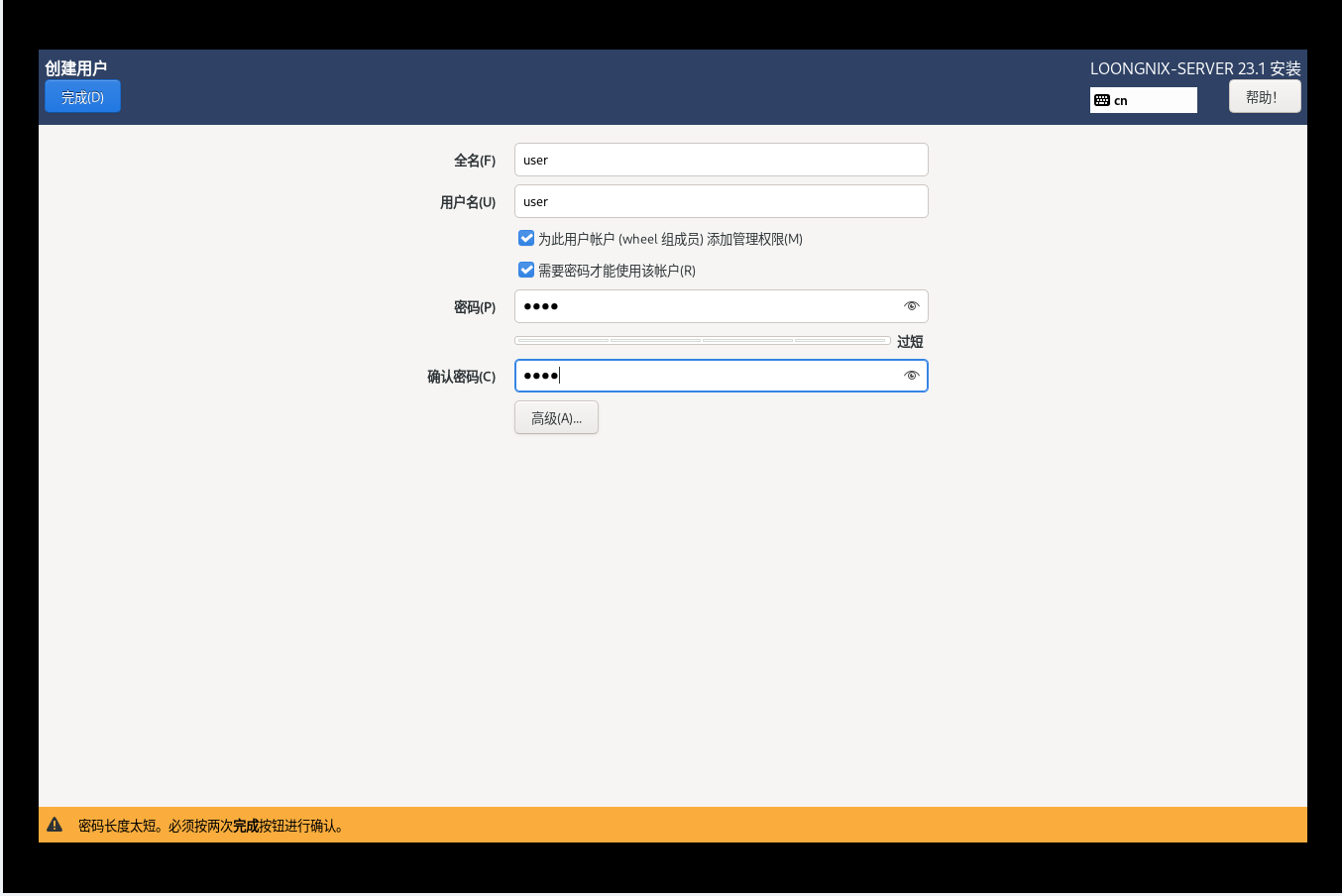Click the 创建用户 page title

pos(76,67)
